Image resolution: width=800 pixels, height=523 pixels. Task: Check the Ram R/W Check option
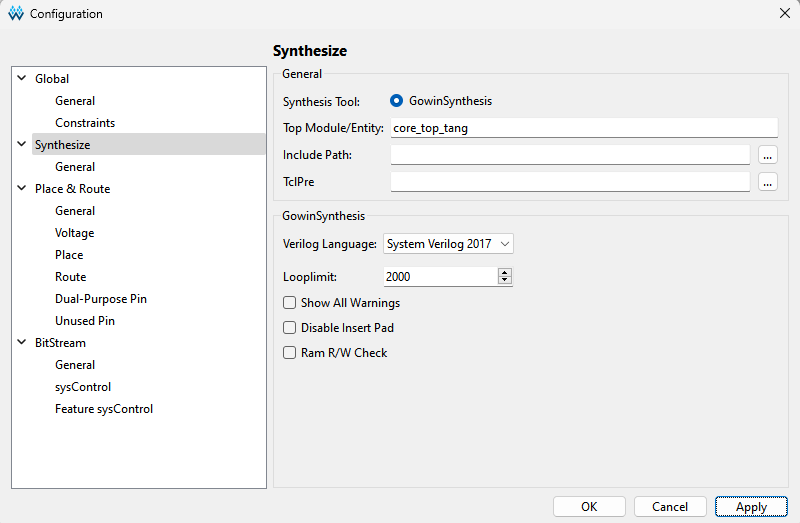point(290,353)
